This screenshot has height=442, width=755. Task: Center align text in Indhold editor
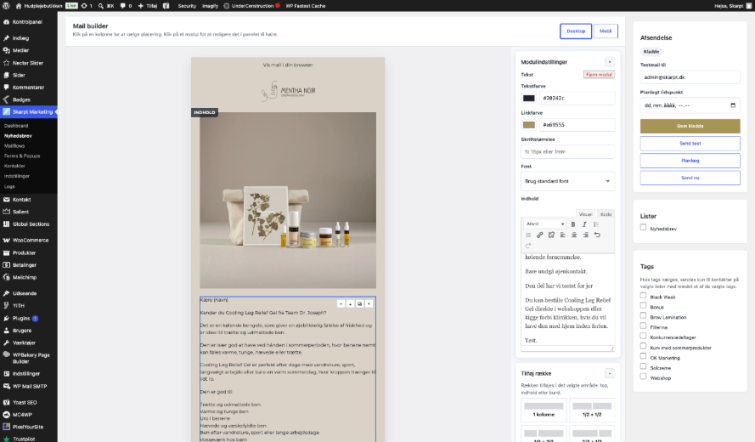click(x=574, y=235)
